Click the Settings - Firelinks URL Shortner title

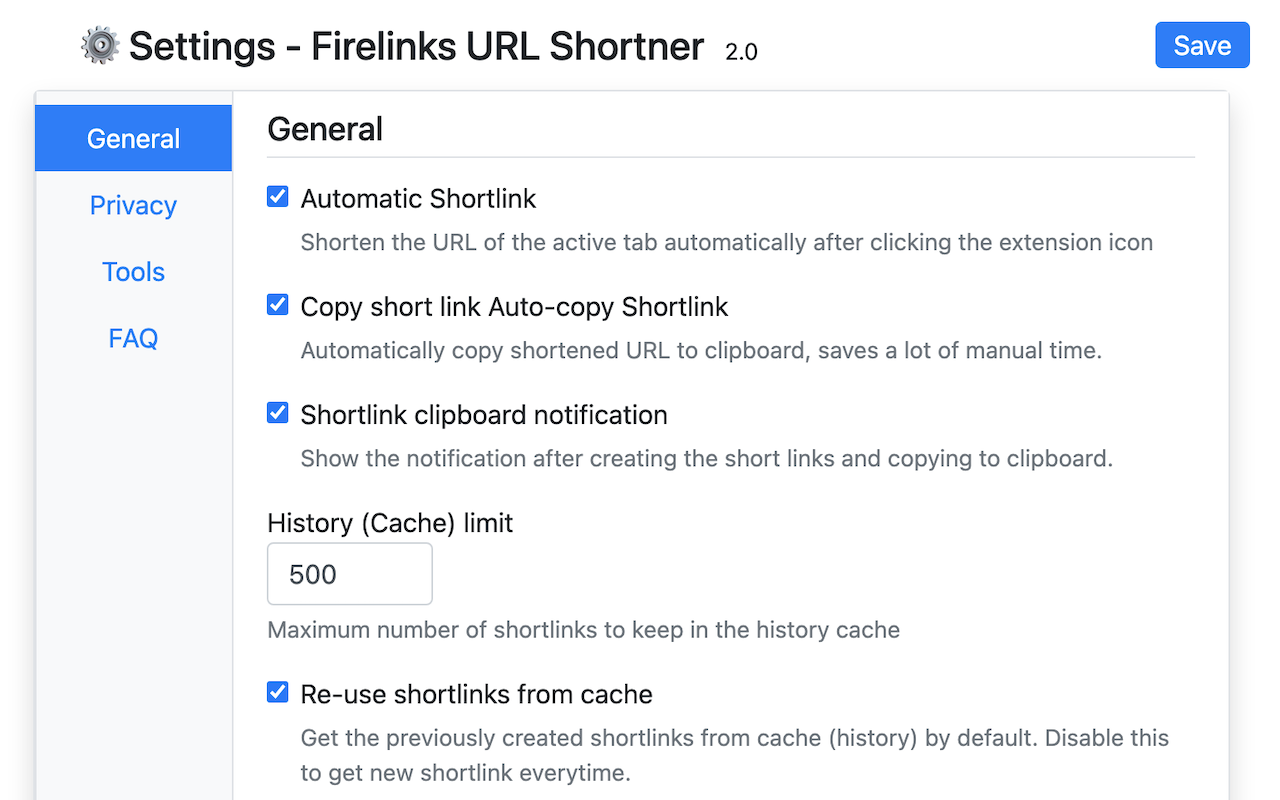418,46
